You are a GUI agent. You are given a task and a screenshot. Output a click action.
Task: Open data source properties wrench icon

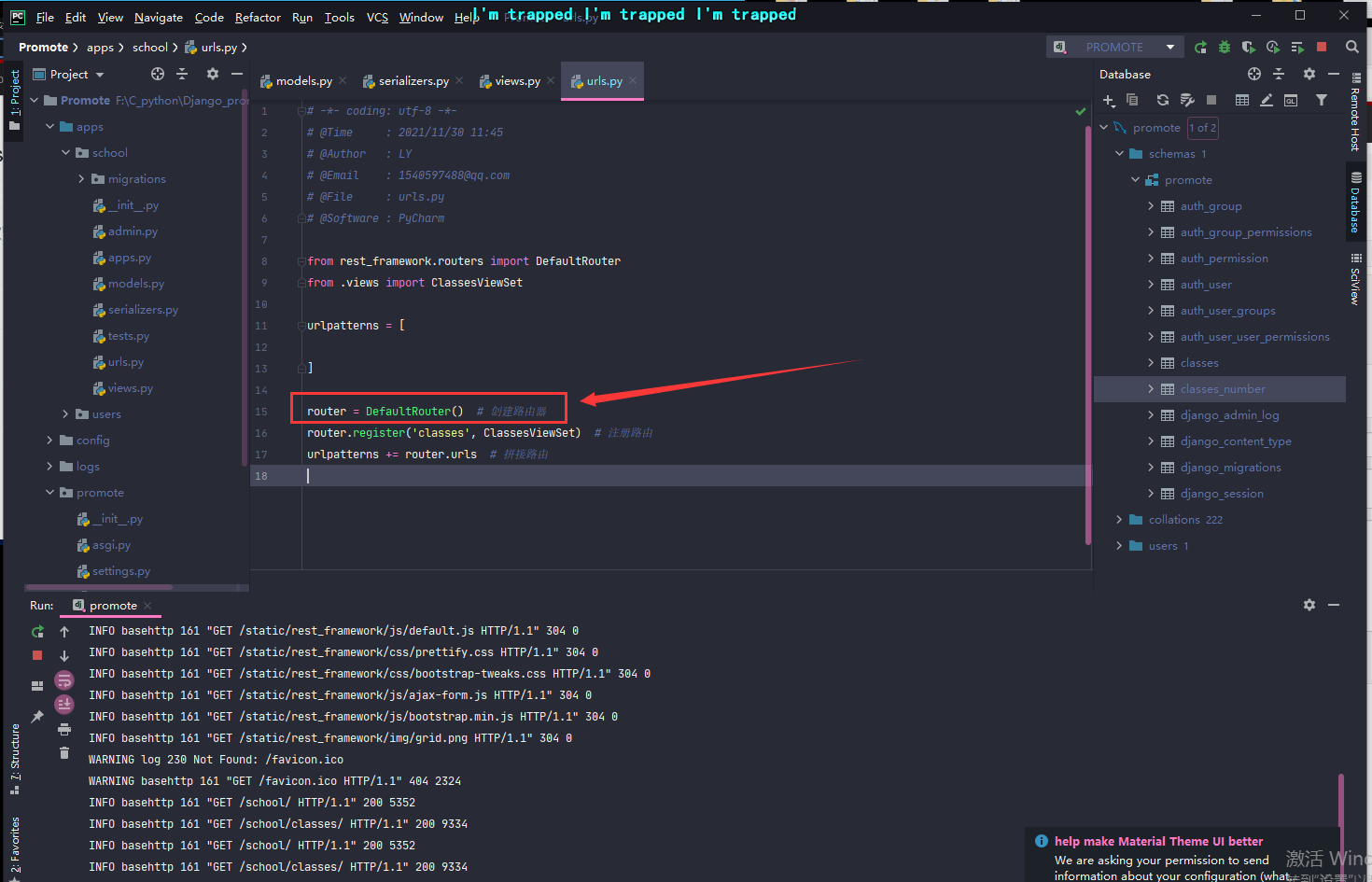coord(1187,100)
